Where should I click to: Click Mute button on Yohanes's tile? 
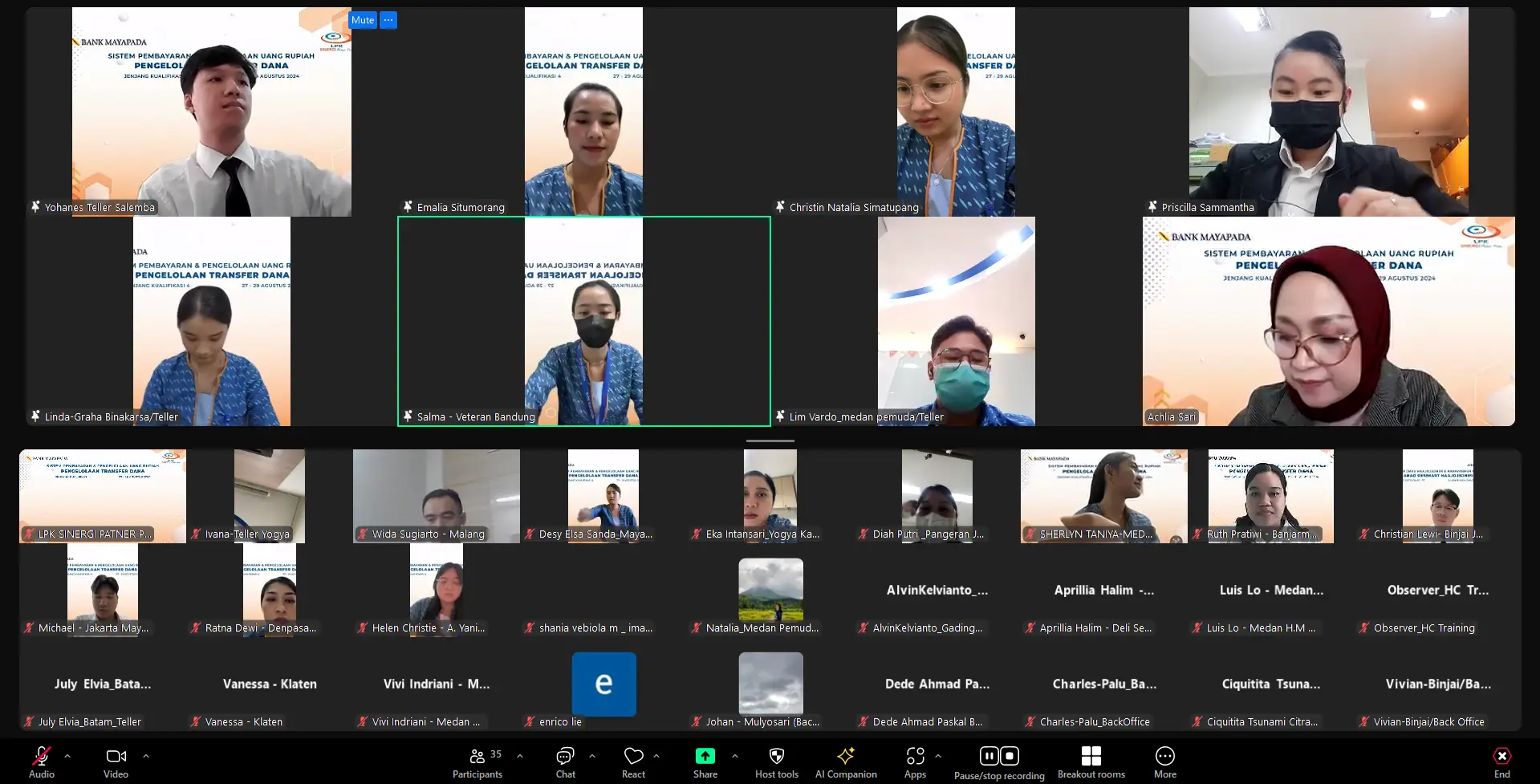tap(363, 20)
